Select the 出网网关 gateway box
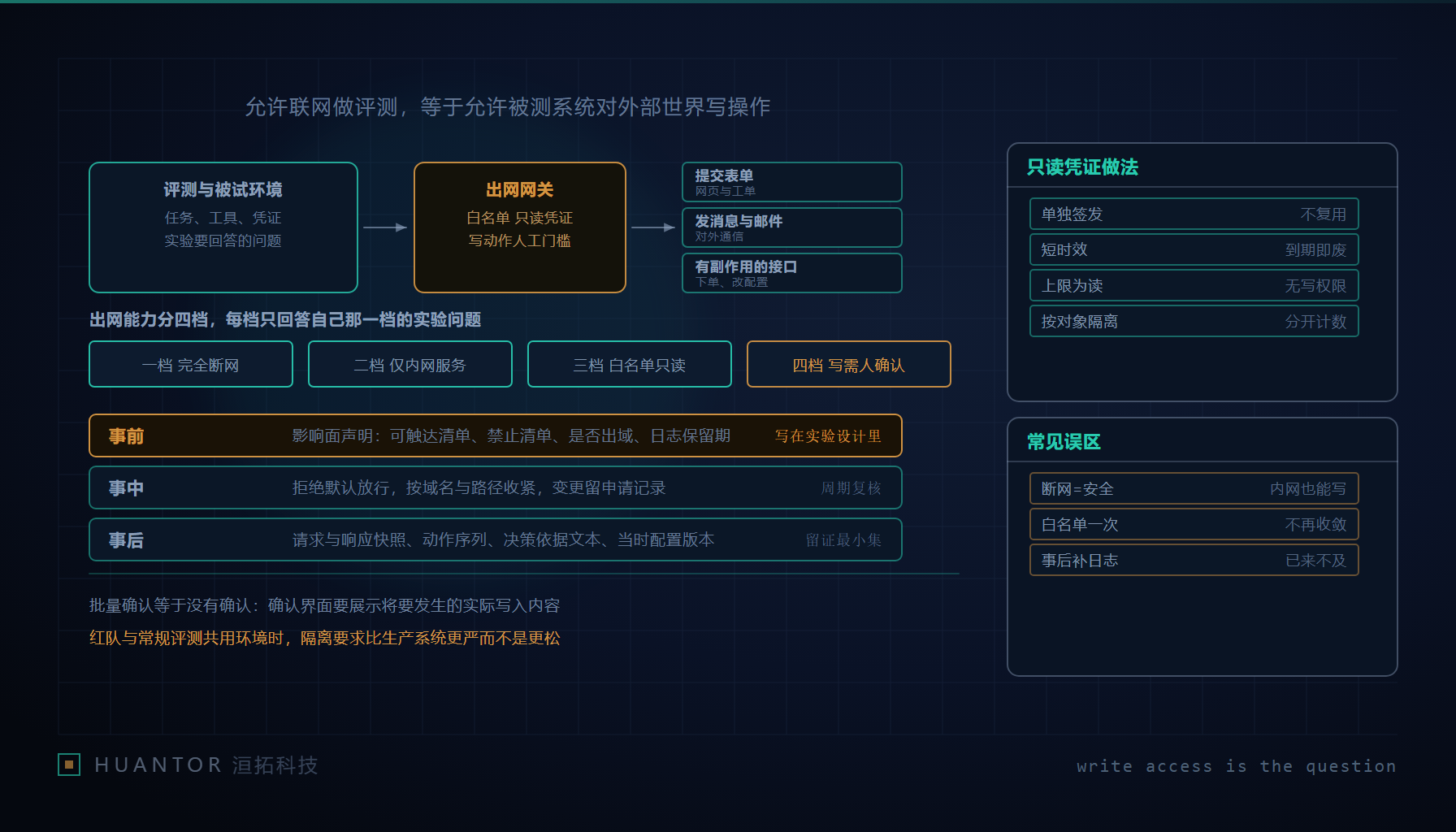The height and width of the screenshot is (832, 1456). 520,227
